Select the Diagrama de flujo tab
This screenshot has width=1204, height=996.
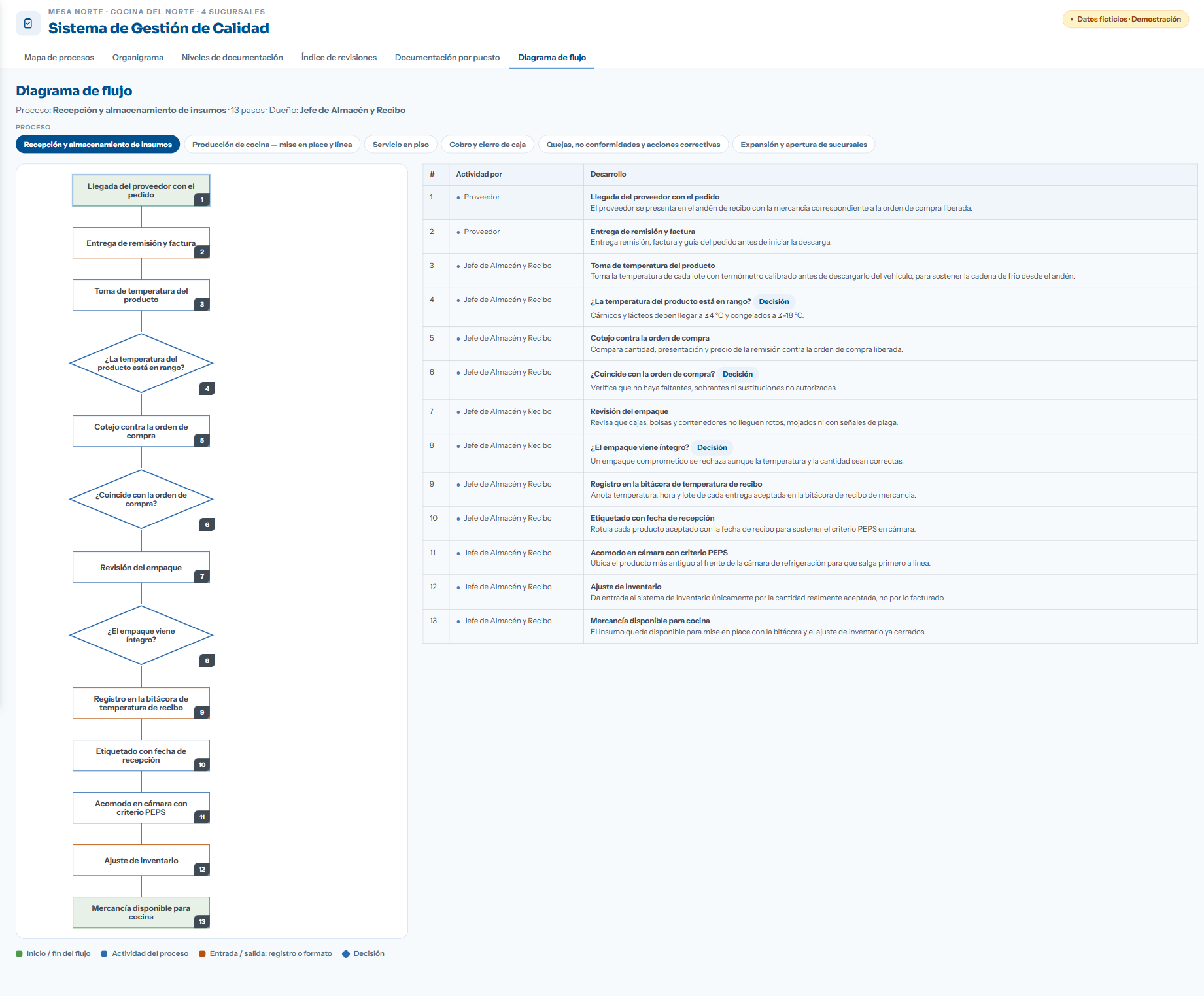coord(552,58)
